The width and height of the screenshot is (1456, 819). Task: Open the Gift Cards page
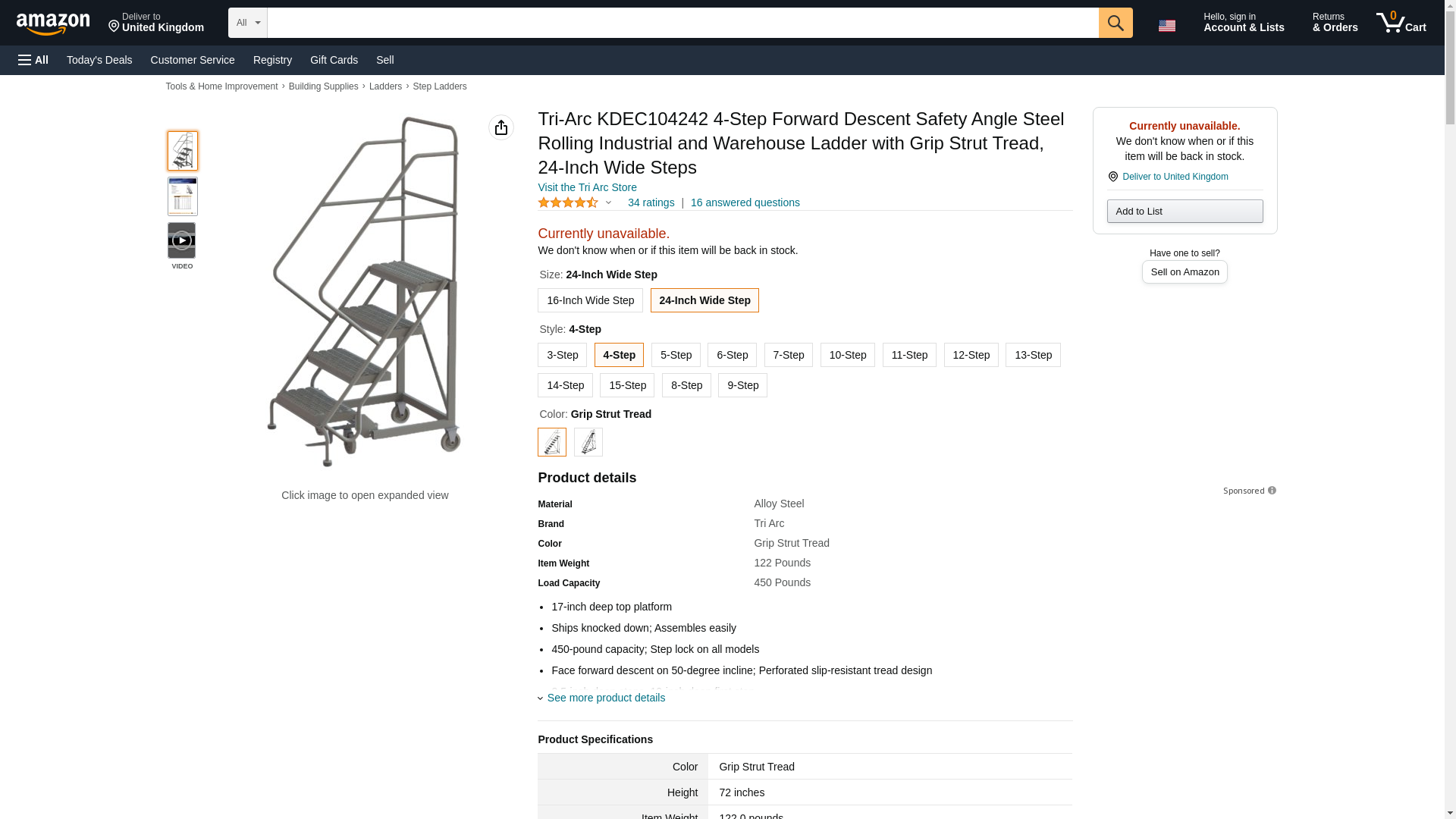[x=334, y=60]
